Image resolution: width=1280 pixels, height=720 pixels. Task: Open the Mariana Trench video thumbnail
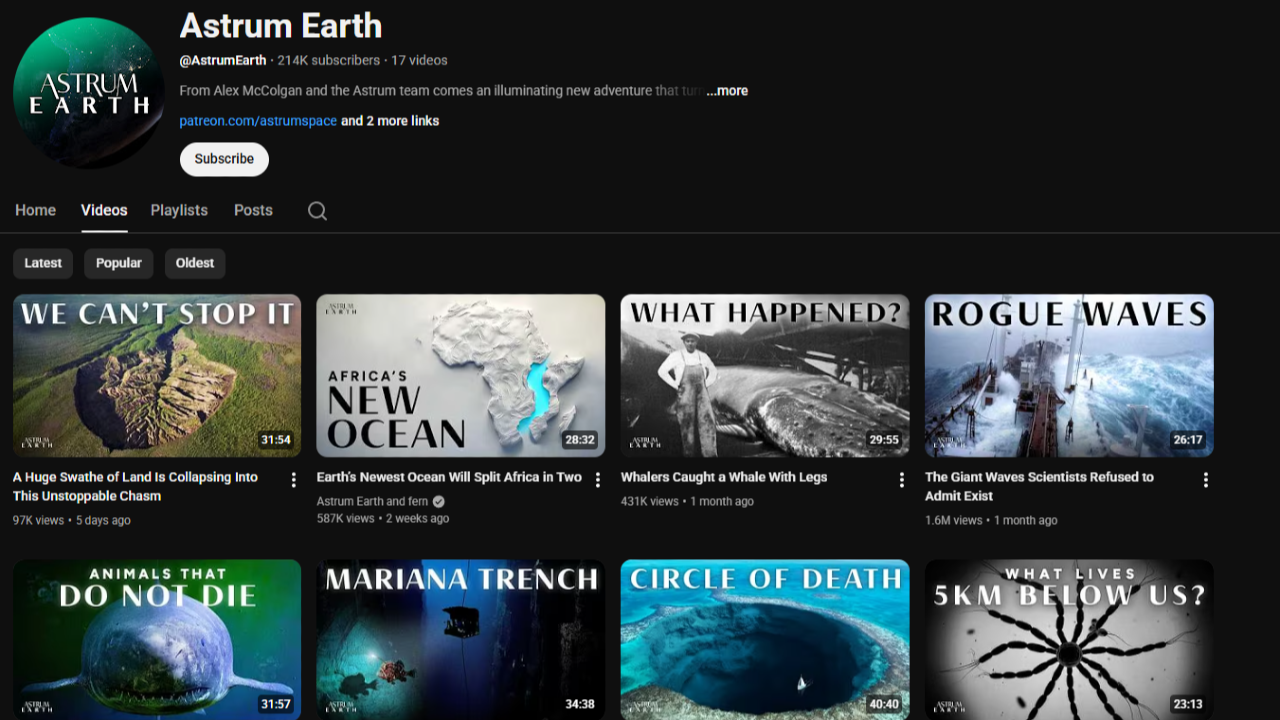(x=460, y=640)
